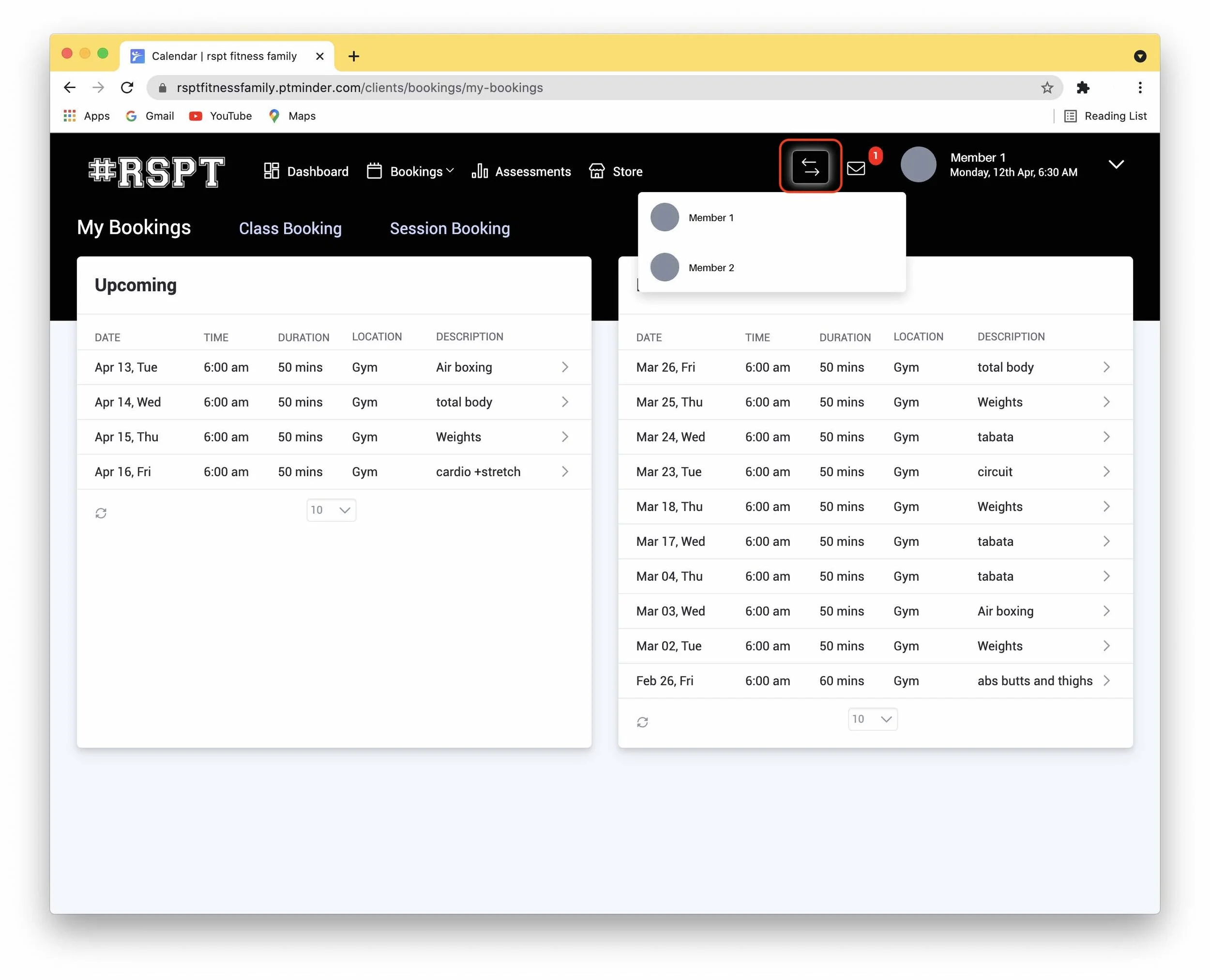Image resolution: width=1210 pixels, height=980 pixels.
Task: Click the refresh icon under the right bookings table
Action: click(642, 722)
